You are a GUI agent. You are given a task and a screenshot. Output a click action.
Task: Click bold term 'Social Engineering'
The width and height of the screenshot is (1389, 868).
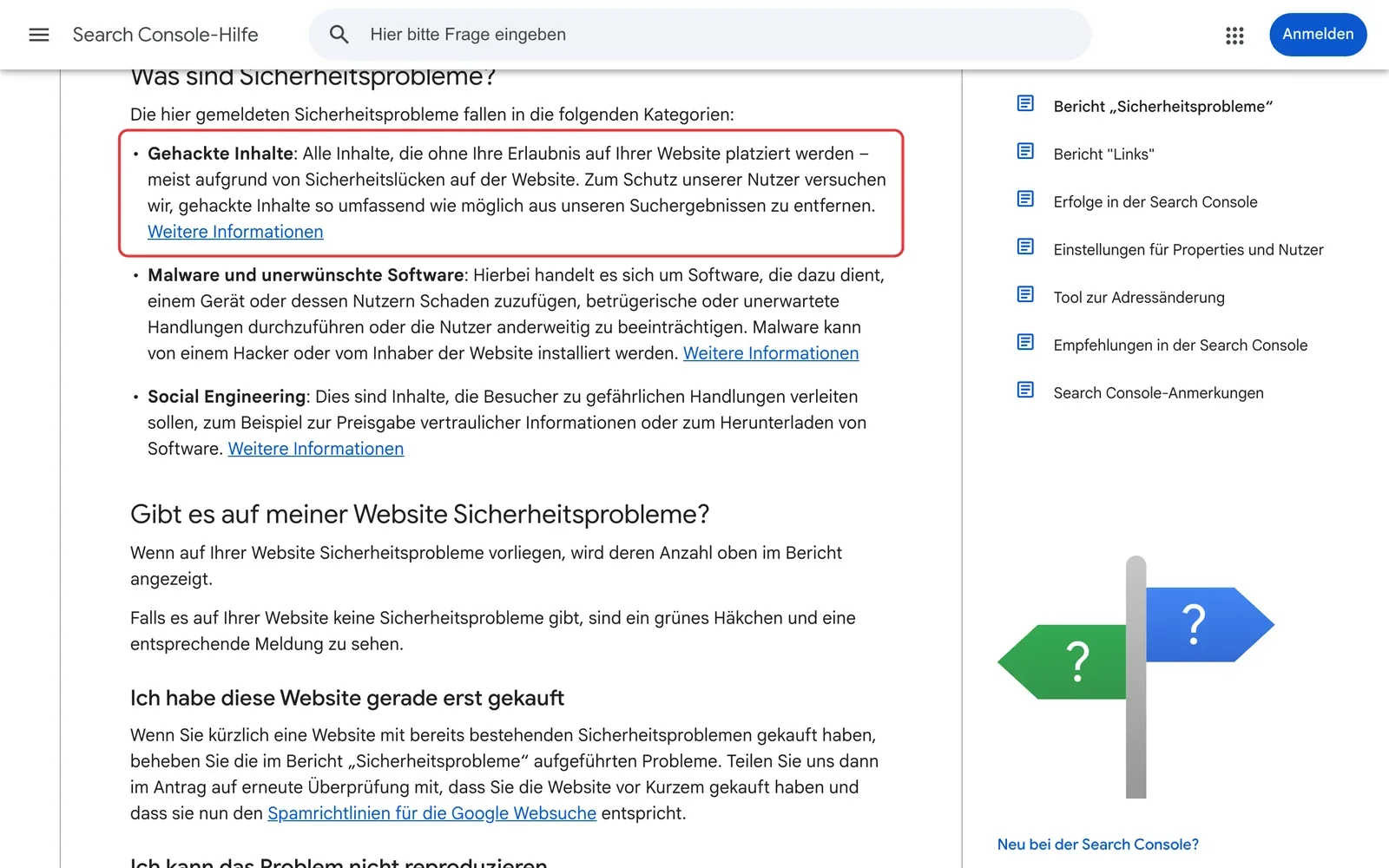pyautogui.click(x=227, y=397)
